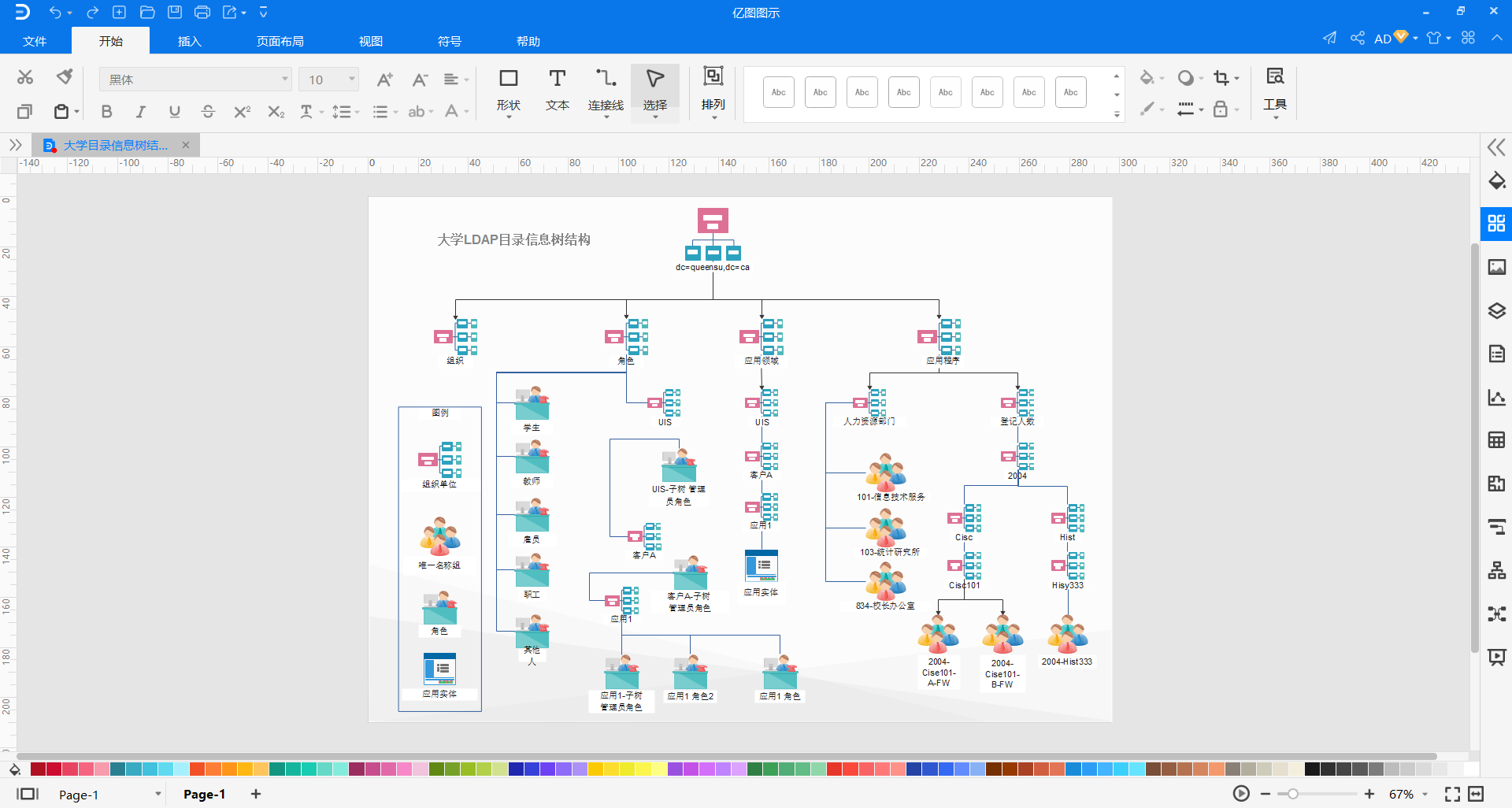The height and width of the screenshot is (808, 1512).
Task: Select the Text tool
Action: (558, 91)
